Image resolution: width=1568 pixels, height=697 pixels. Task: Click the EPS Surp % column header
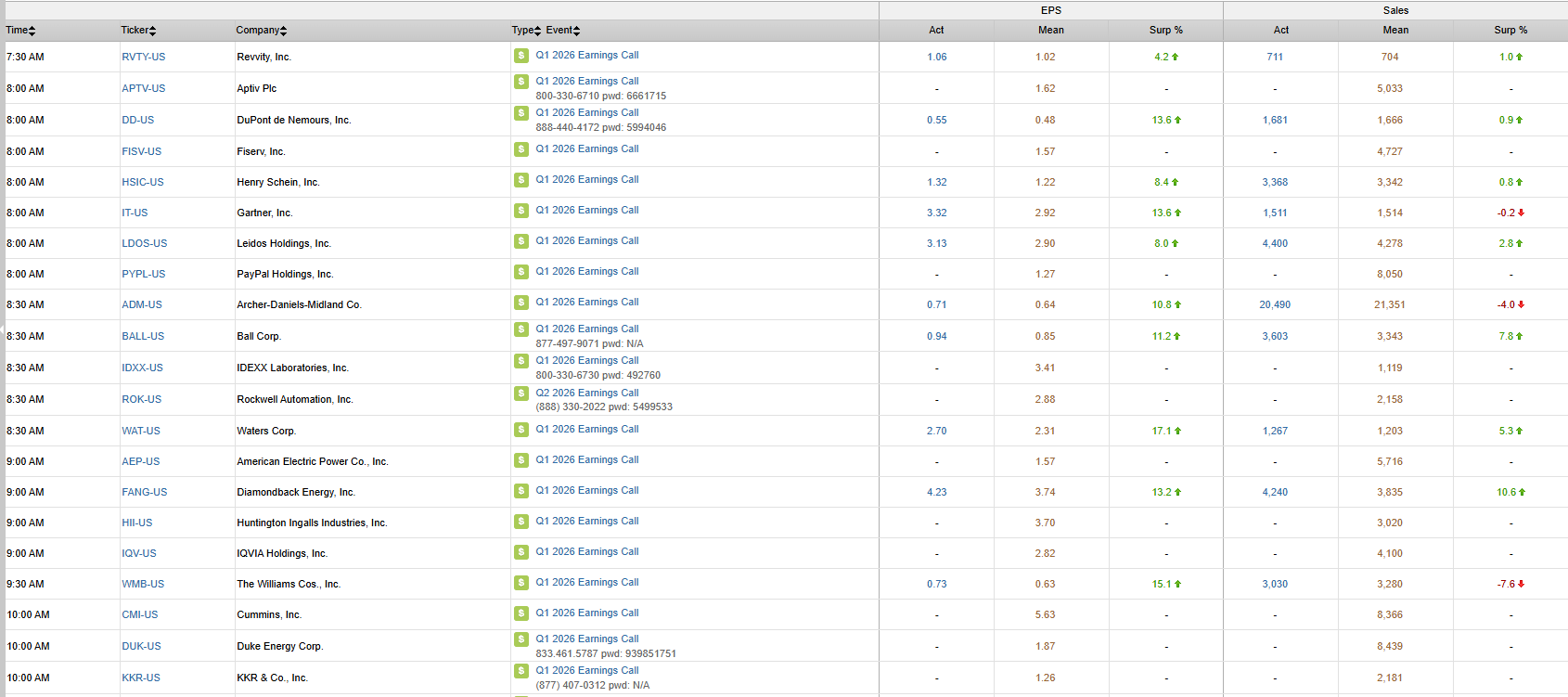tap(1165, 31)
